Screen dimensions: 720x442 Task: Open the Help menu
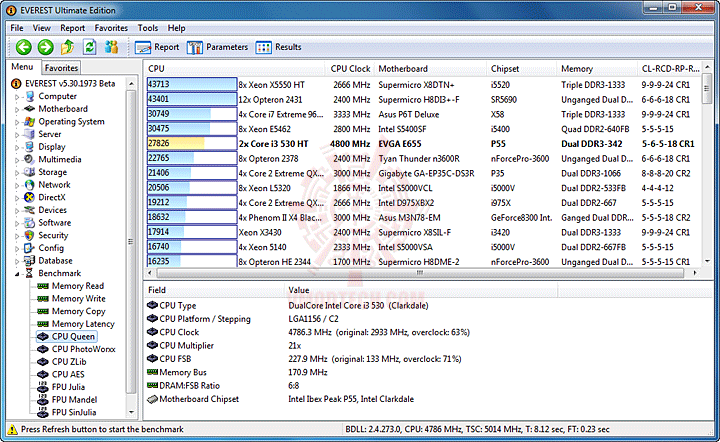pyautogui.click(x=176, y=28)
